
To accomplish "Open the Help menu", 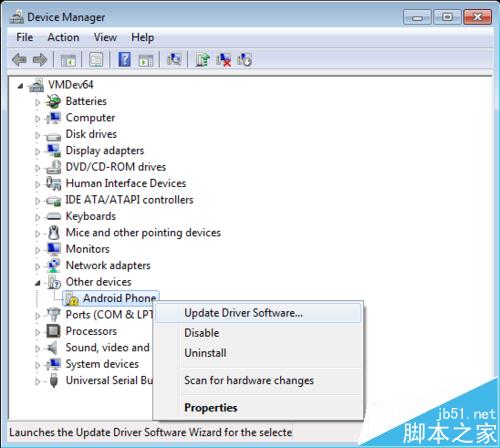I will pyautogui.click(x=143, y=37).
